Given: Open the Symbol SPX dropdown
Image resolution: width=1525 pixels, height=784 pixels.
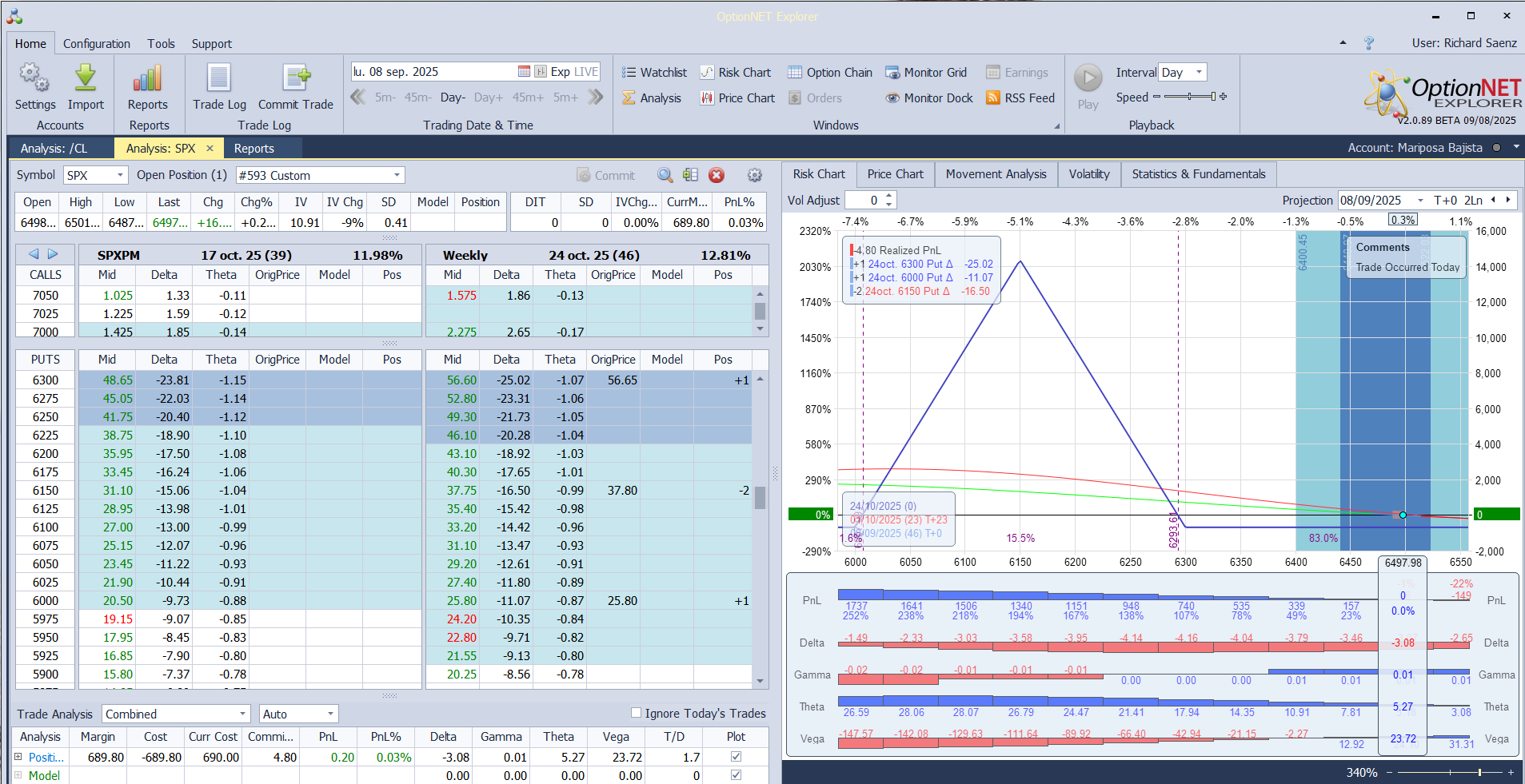Looking at the screenshot, I should [120, 175].
